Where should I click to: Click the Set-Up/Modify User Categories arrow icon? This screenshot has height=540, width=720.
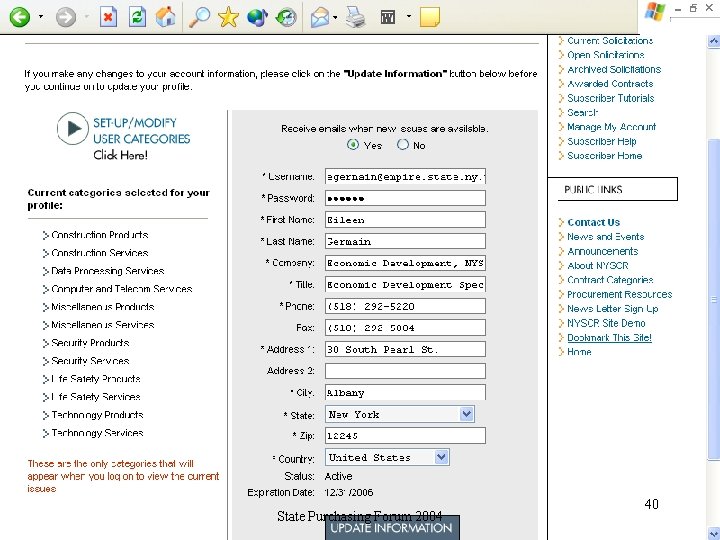tap(72, 128)
